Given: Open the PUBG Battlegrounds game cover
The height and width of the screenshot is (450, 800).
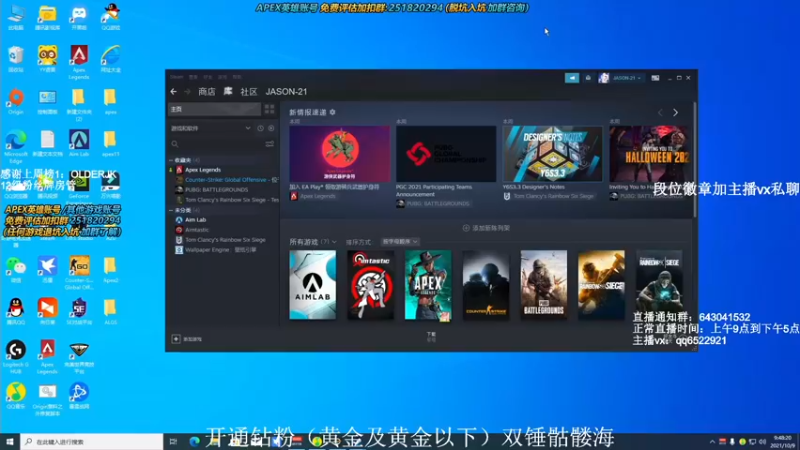Looking at the screenshot, I should tap(543, 285).
